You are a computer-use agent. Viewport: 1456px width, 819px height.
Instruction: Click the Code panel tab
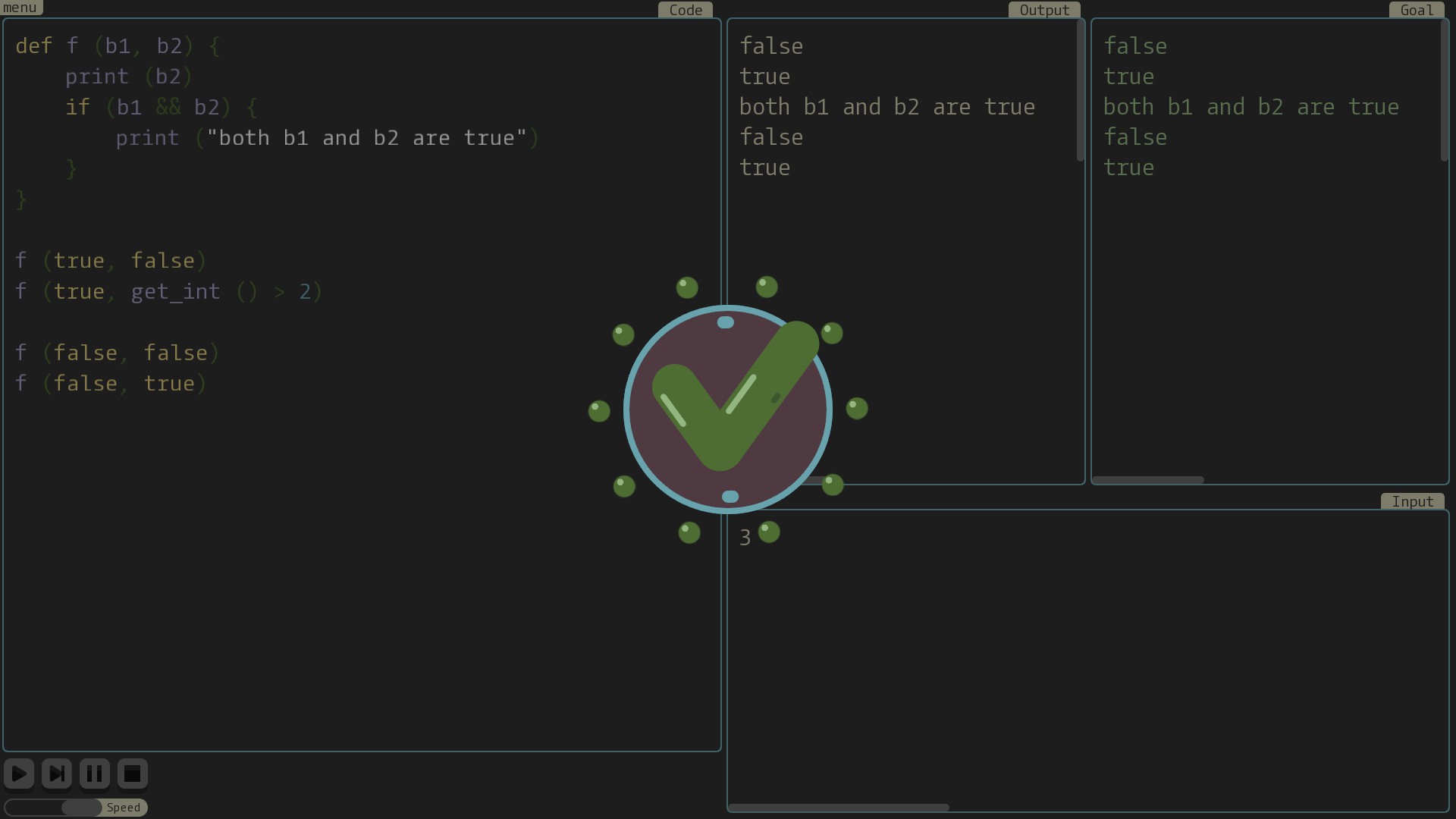(685, 10)
